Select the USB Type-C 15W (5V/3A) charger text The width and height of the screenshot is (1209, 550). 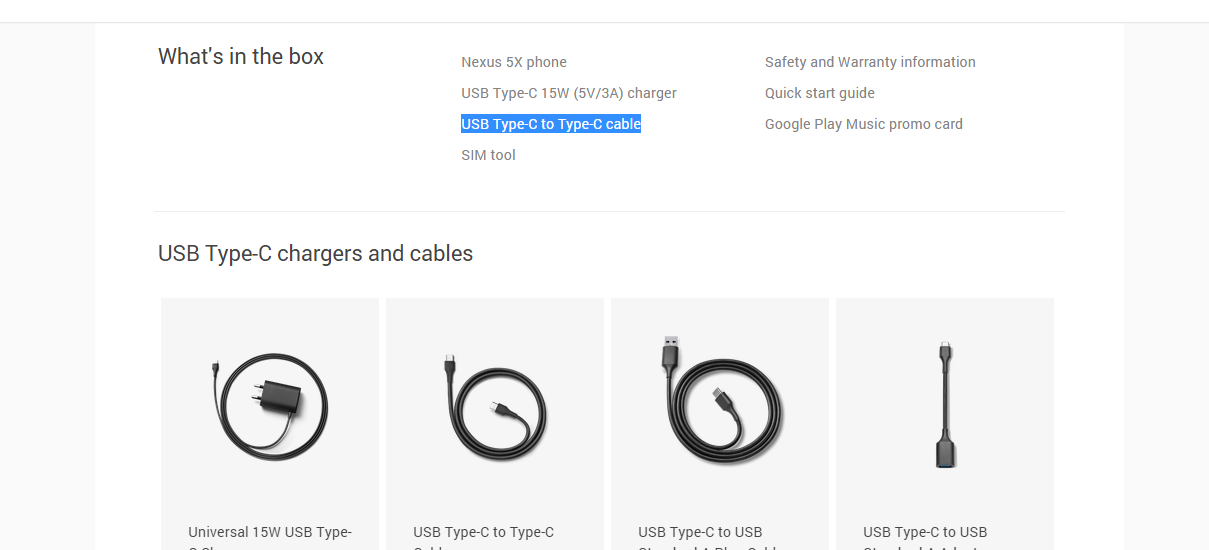pos(569,93)
